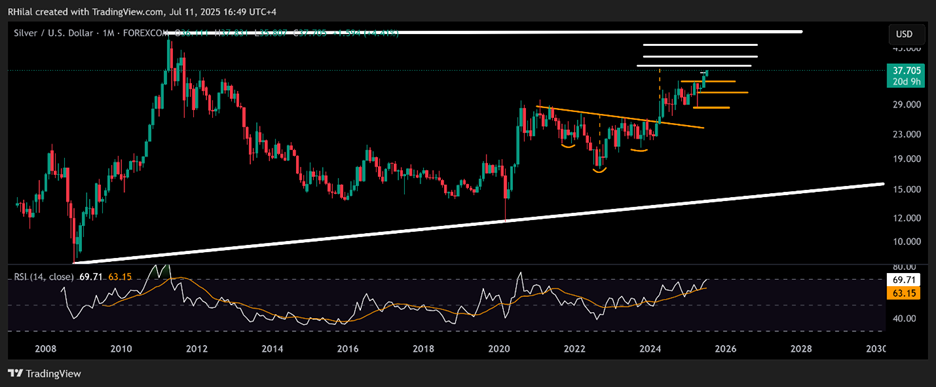936x387 pixels.
Task: Click the 2022 time axis label
Action: (x=575, y=348)
